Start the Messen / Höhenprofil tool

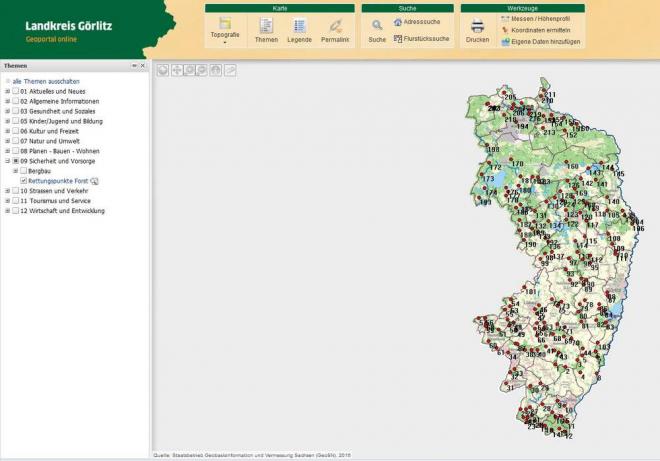click(535, 19)
